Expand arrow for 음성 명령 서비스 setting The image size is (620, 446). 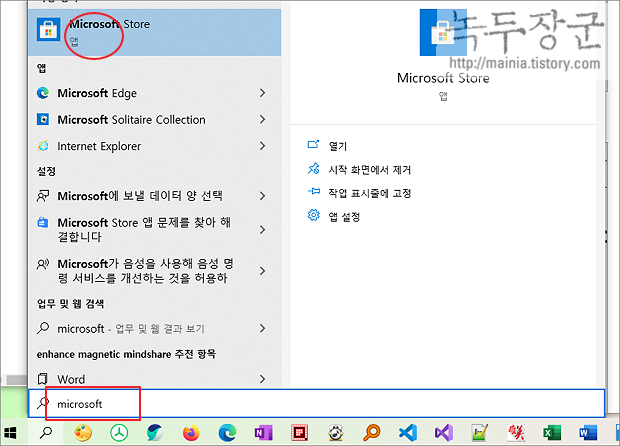coord(262,271)
